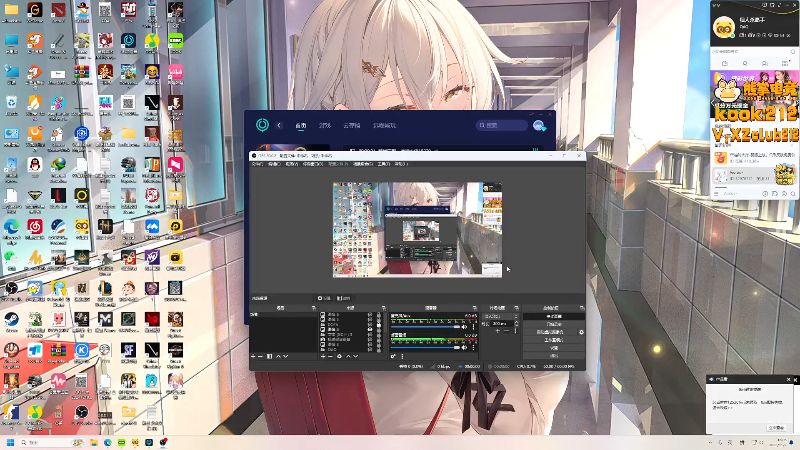Click search field in blue app header
The image size is (800, 450).
502,125
